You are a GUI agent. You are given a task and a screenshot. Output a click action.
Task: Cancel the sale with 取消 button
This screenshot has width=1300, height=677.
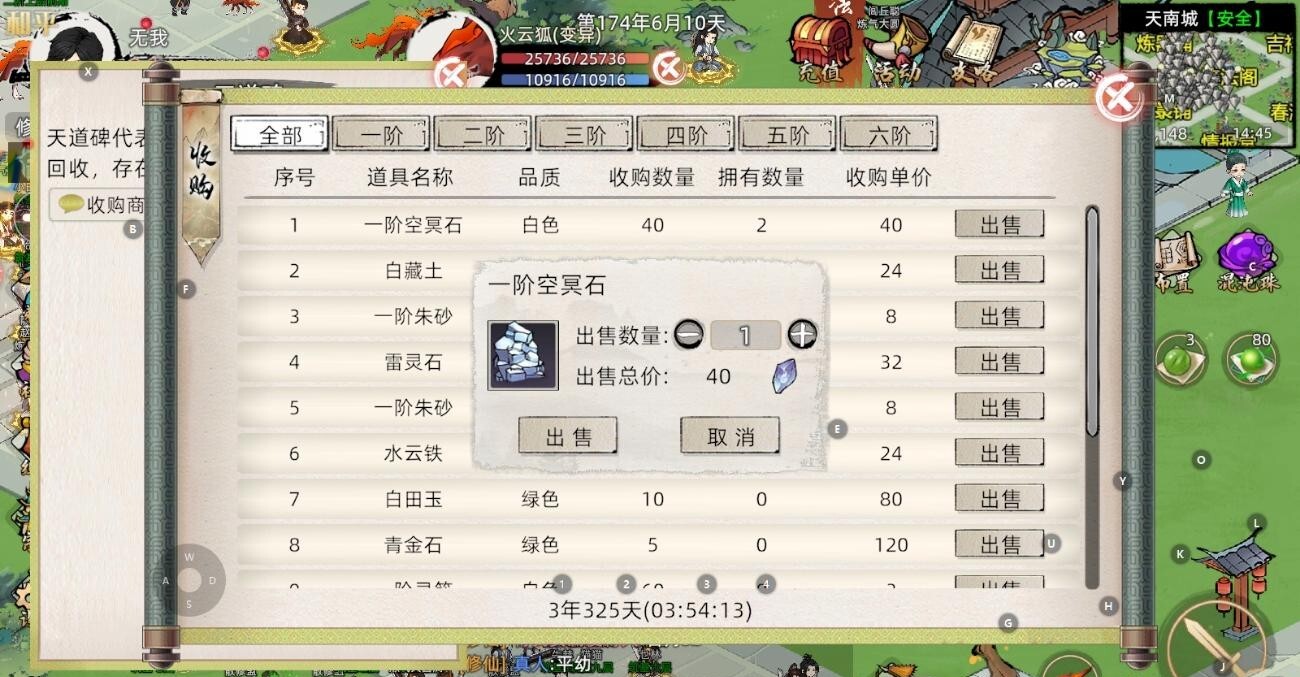[x=730, y=436]
